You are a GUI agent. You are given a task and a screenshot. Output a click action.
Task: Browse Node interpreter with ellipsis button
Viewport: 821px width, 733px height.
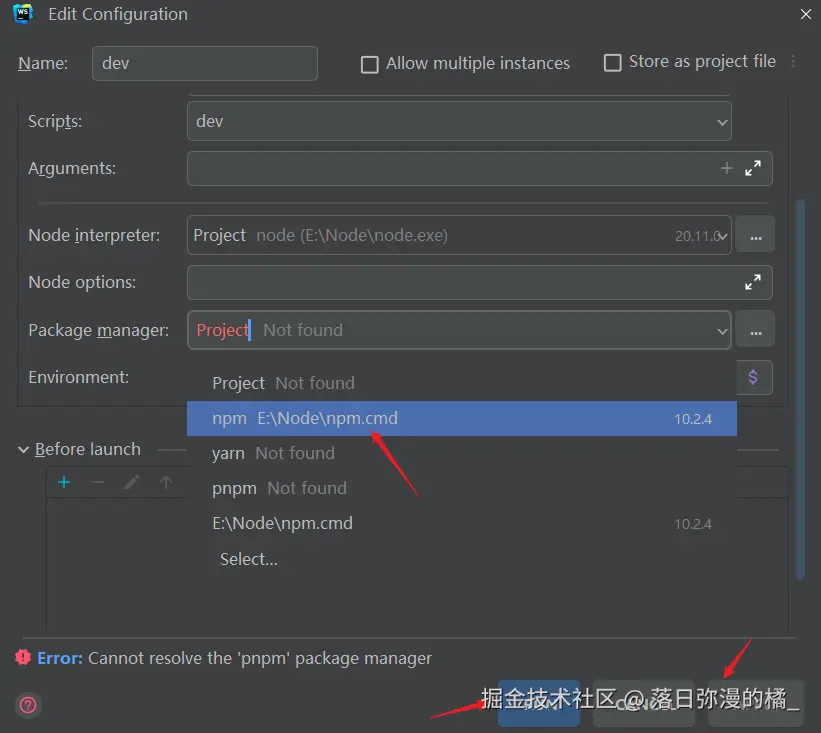click(x=755, y=235)
